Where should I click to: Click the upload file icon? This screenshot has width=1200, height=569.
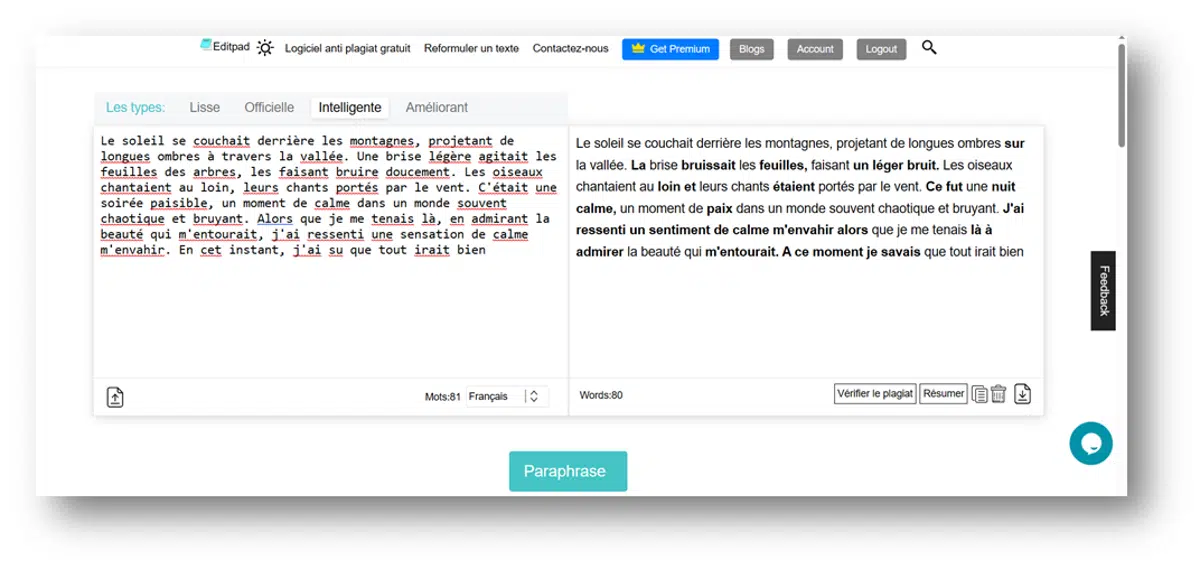pyautogui.click(x=115, y=397)
